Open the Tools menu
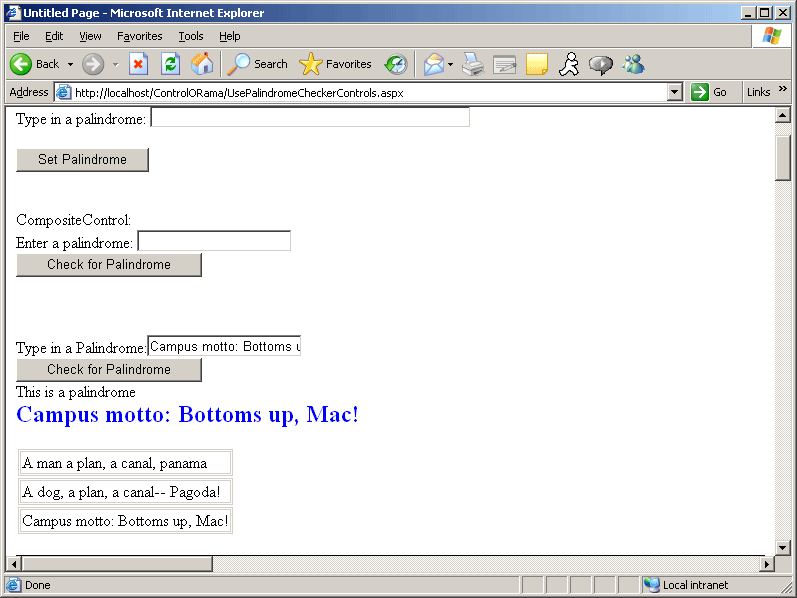The height and width of the screenshot is (598, 797). click(x=190, y=36)
